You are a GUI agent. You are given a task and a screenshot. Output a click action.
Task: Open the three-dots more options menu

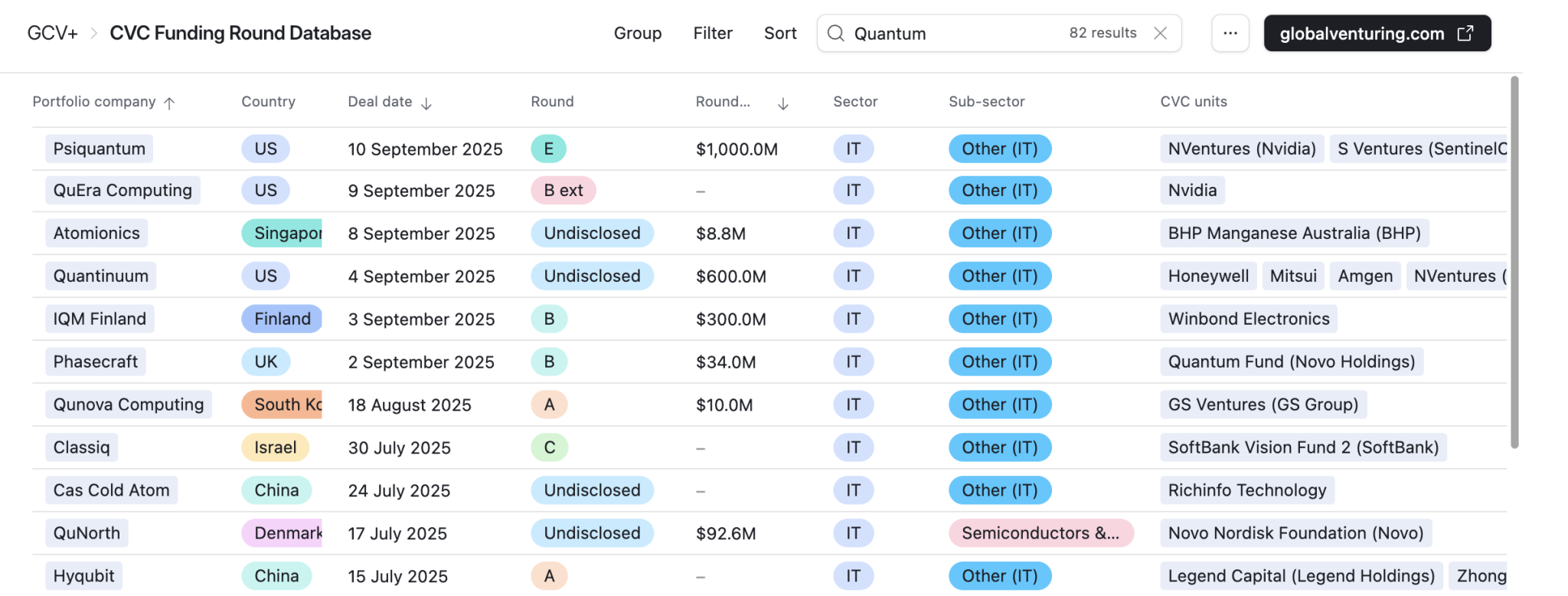pos(1230,33)
